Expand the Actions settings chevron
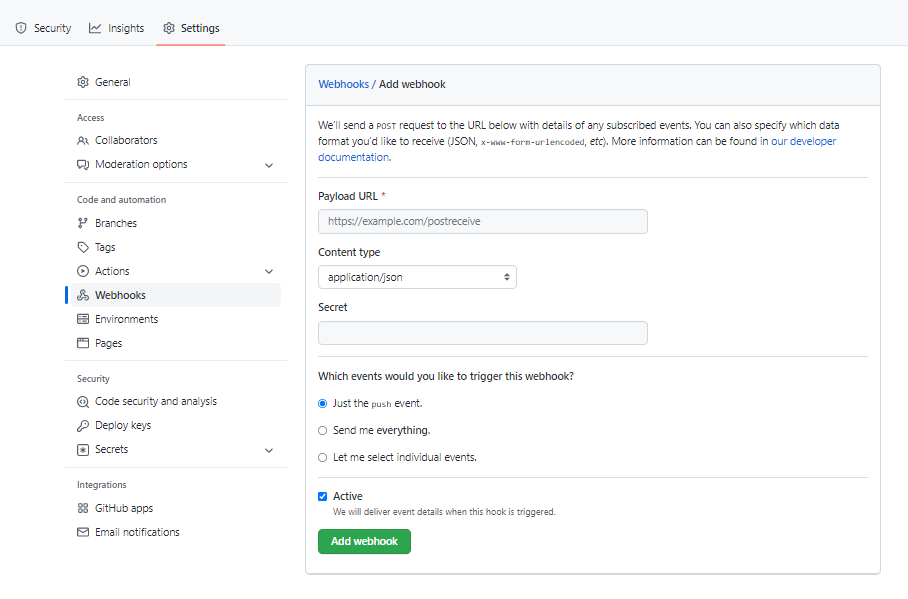The width and height of the screenshot is (908, 599). click(x=269, y=271)
